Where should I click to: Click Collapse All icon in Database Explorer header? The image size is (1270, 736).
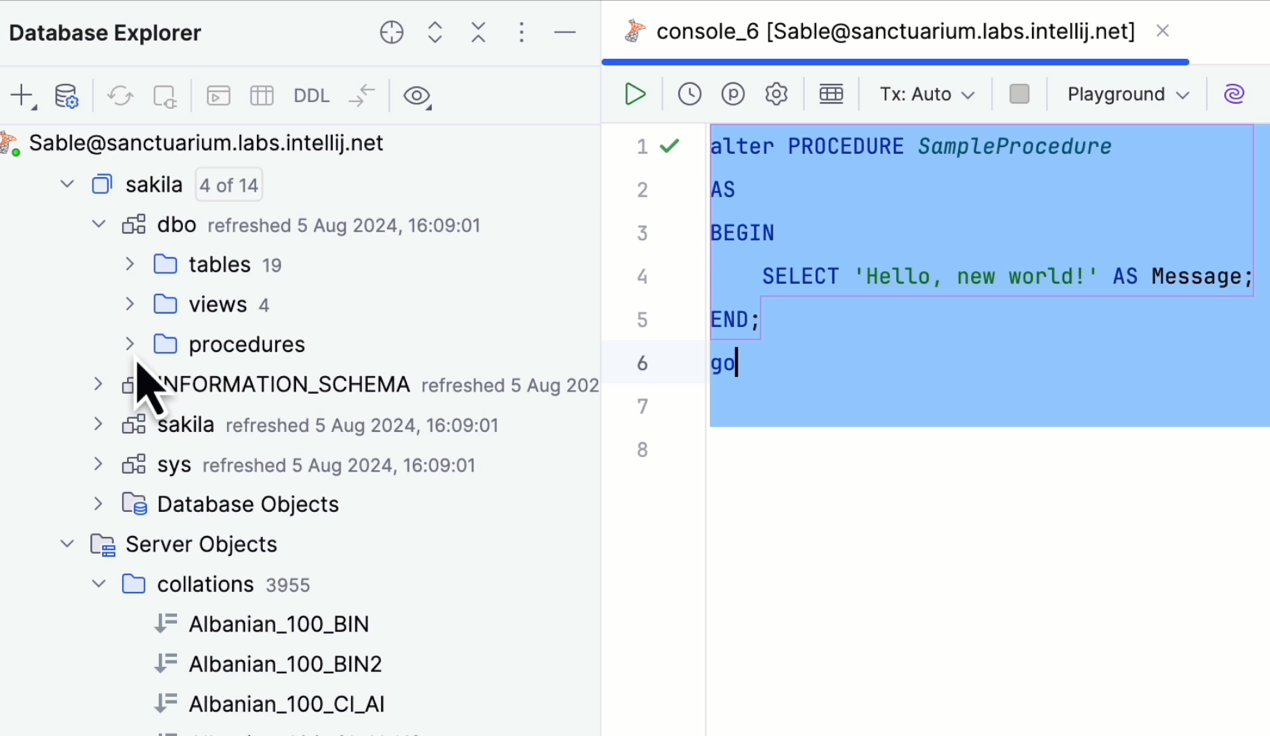[x=478, y=32]
